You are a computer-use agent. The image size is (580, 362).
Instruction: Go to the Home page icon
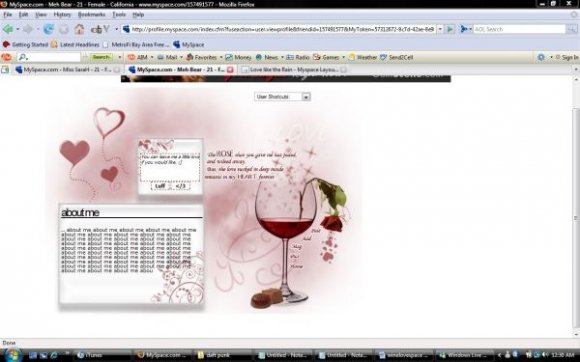(79, 29)
